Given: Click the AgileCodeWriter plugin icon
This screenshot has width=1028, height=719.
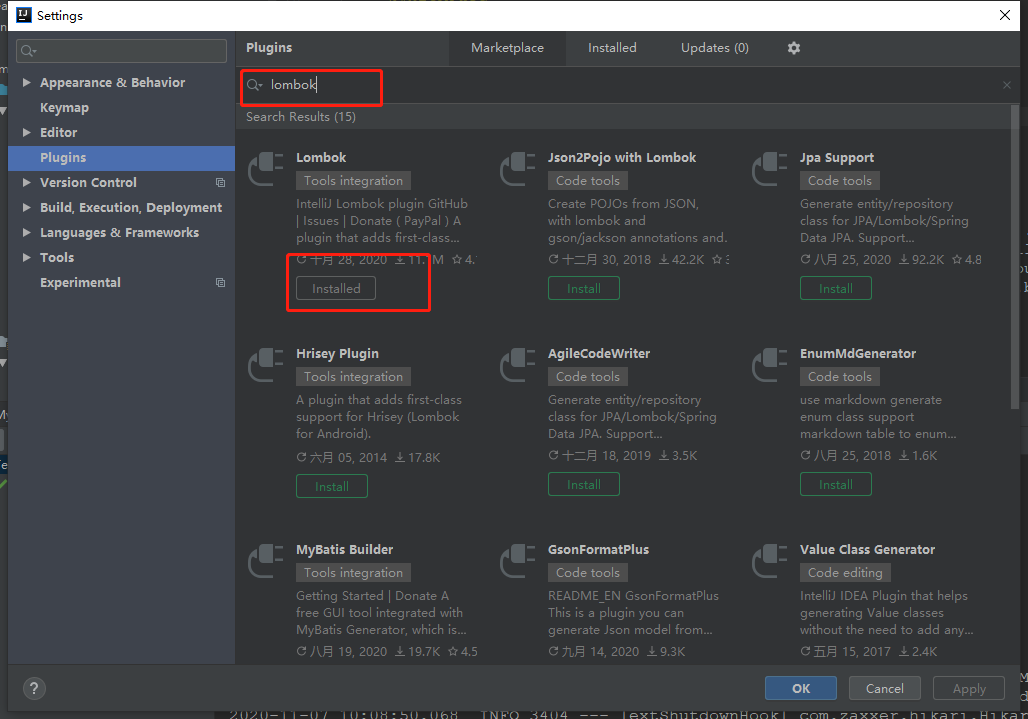Looking at the screenshot, I should click(x=518, y=365).
